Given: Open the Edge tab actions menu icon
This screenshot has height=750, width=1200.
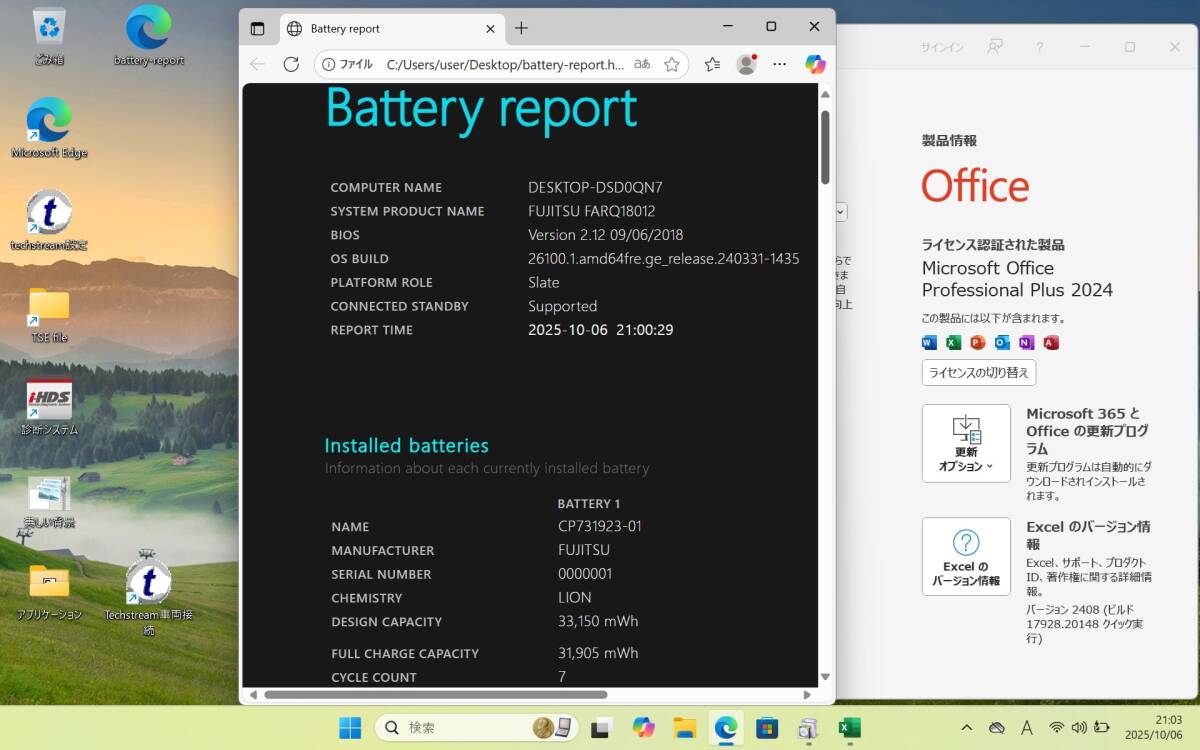Looking at the screenshot, I should (x=257, y=28).
